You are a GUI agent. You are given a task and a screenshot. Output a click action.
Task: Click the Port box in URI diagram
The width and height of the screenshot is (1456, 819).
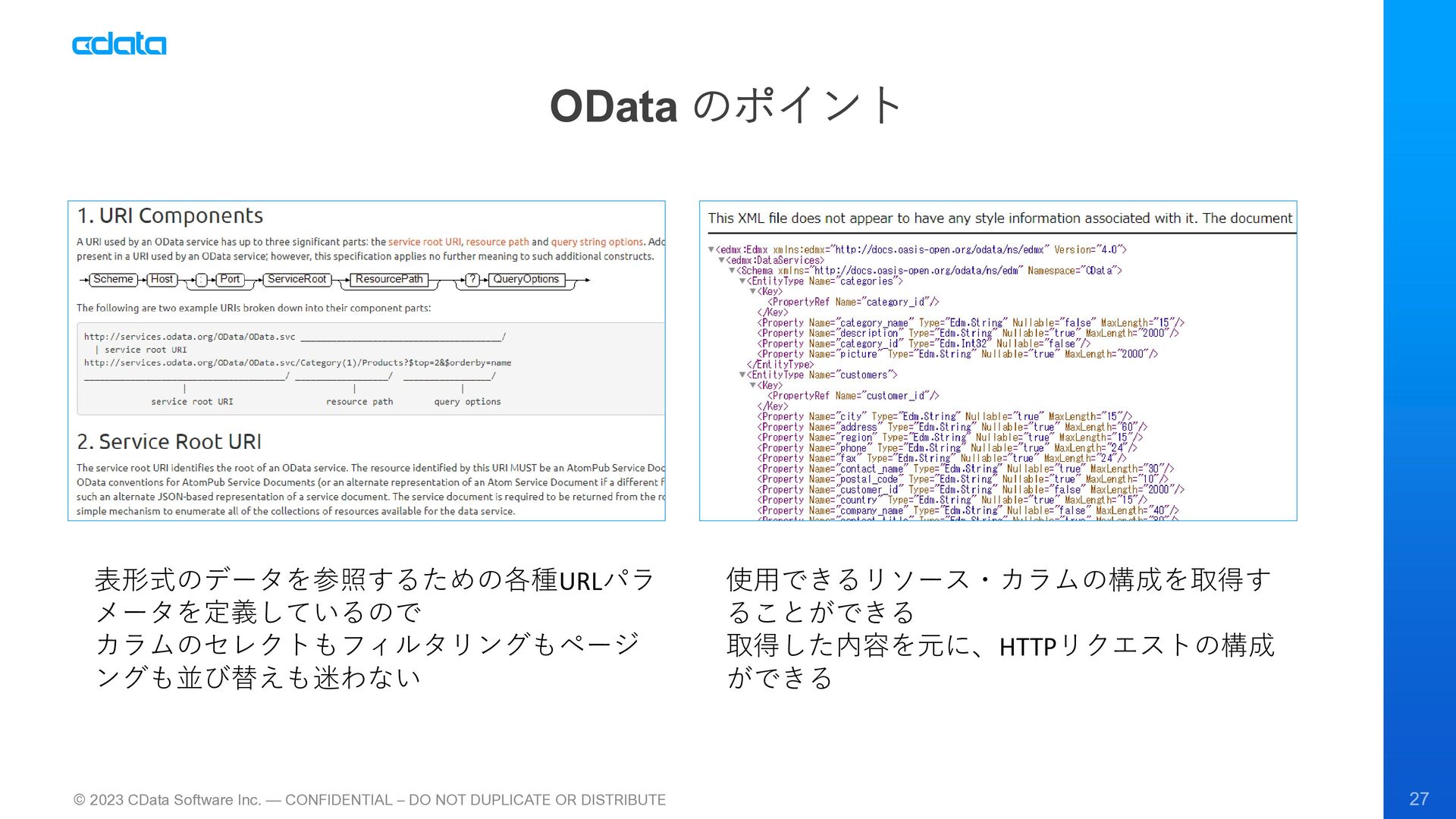point(229,280)
